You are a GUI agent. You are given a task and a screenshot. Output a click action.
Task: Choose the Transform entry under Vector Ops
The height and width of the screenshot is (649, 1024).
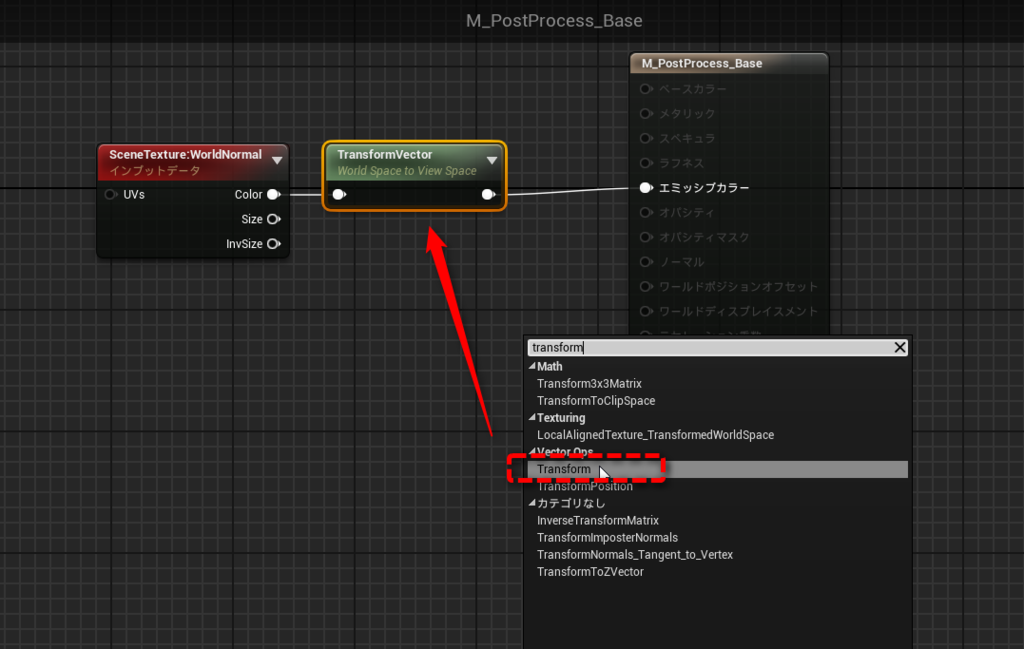[x=718, y=469]
